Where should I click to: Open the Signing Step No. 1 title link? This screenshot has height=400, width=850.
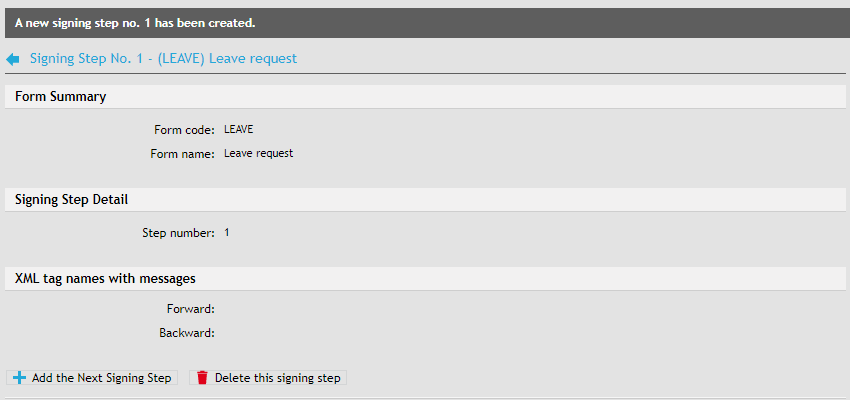click(x=163, y=59)
